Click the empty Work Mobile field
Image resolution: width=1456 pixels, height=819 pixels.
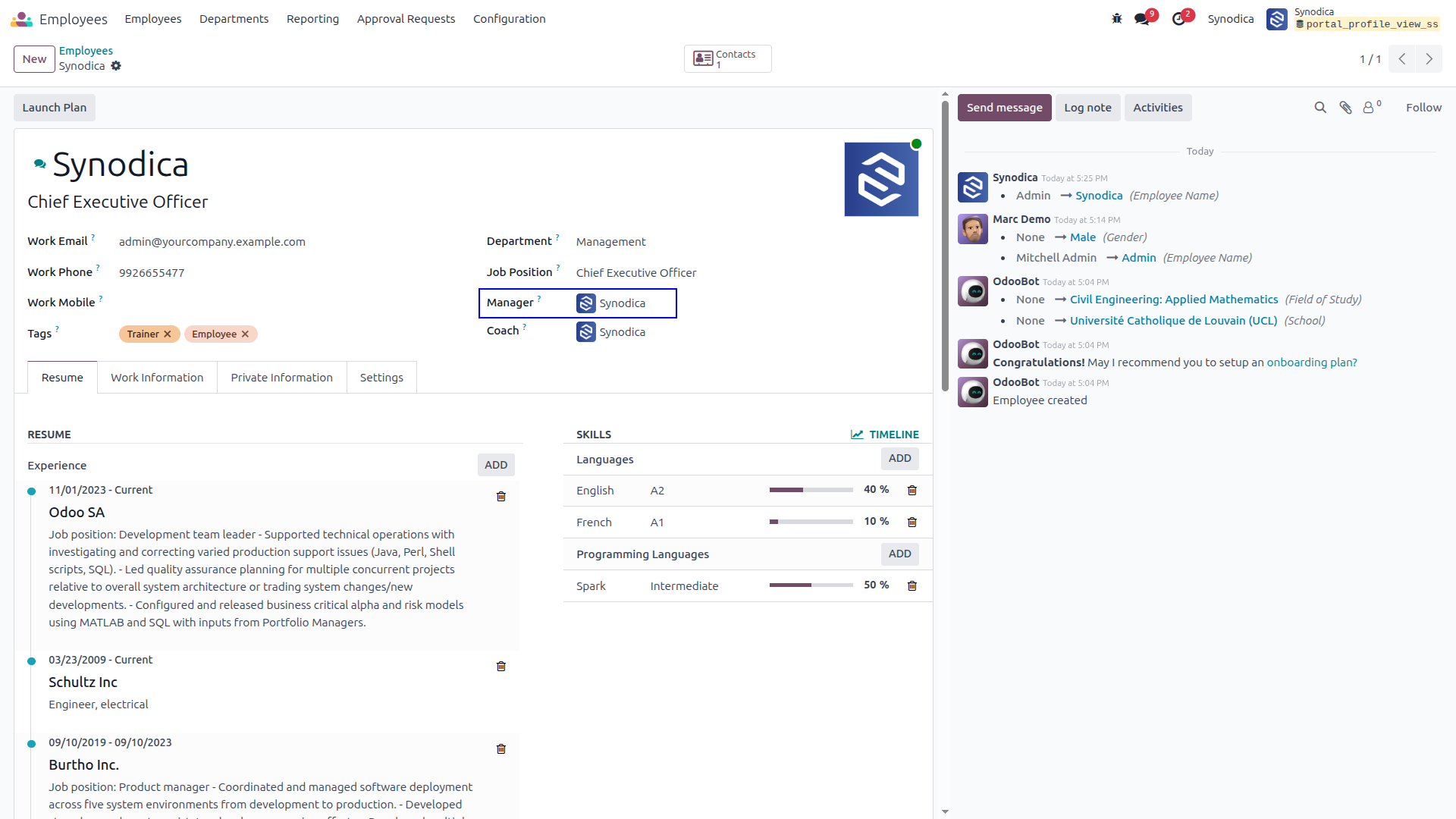click(x=288, y=303)
